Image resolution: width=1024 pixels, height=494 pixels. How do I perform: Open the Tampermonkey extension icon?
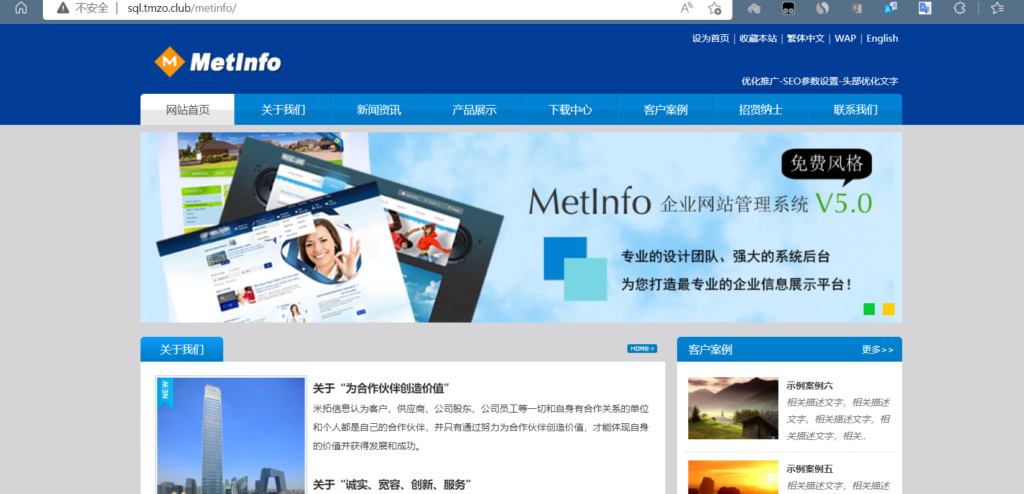point(788,8)
